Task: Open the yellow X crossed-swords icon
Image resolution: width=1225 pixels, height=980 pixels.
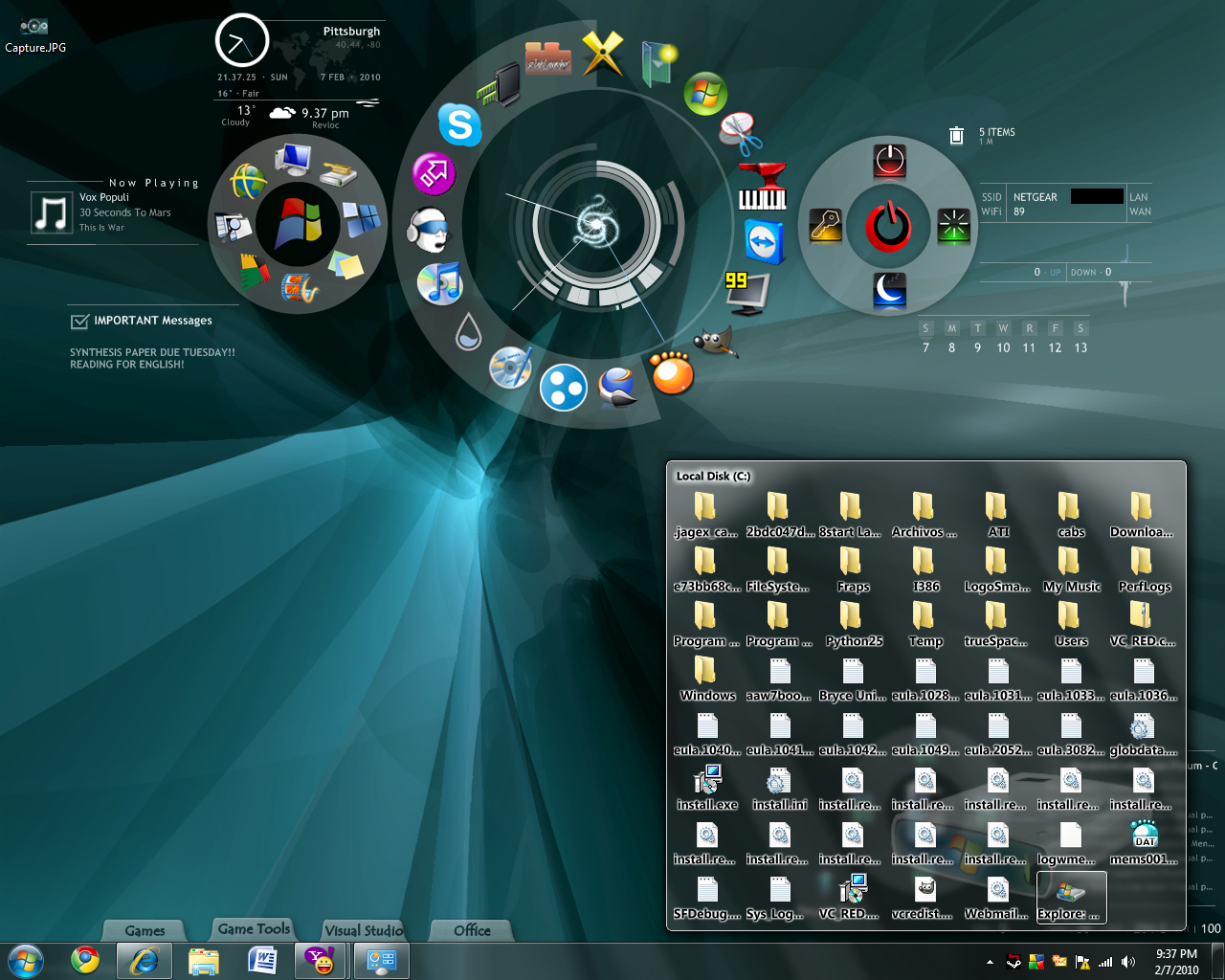Action: (x=603, y=53)
